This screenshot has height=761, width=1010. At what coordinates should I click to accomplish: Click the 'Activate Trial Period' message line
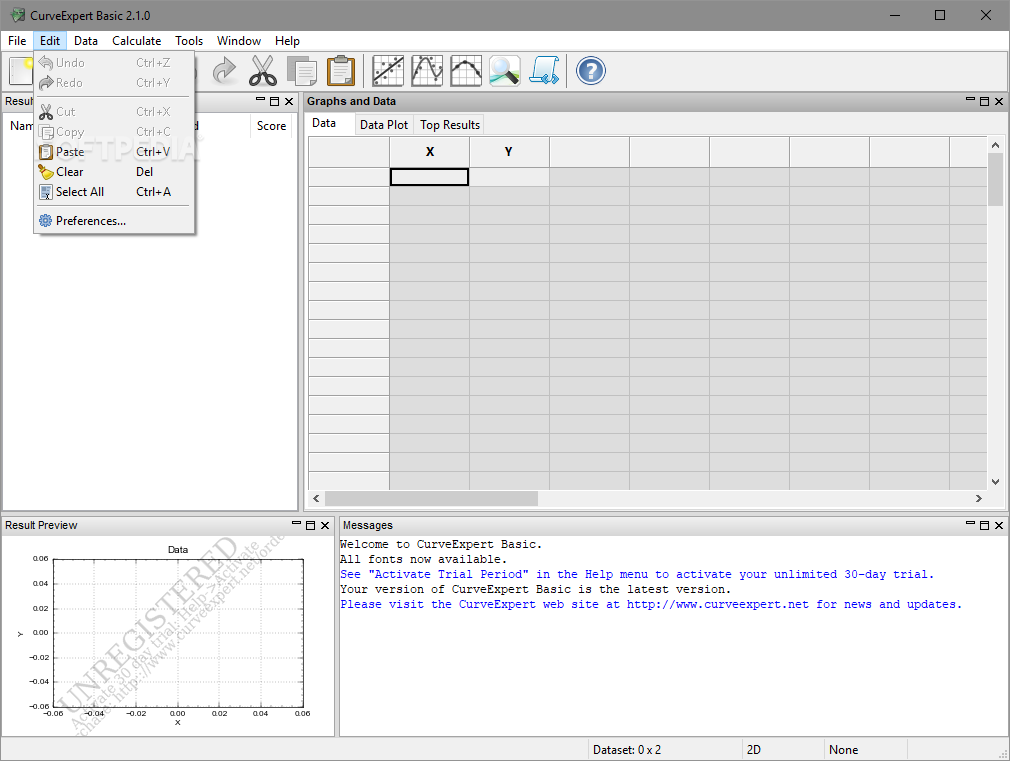(636, 574)
